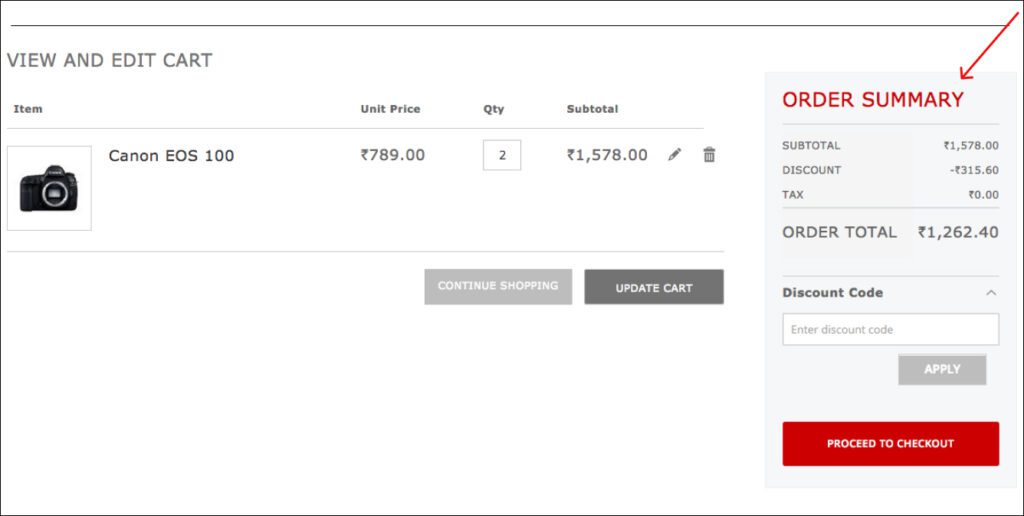Collapse the Discount Code section chevron
Viewport: 1024px width, 516px height.
click(x=991, y=293)
